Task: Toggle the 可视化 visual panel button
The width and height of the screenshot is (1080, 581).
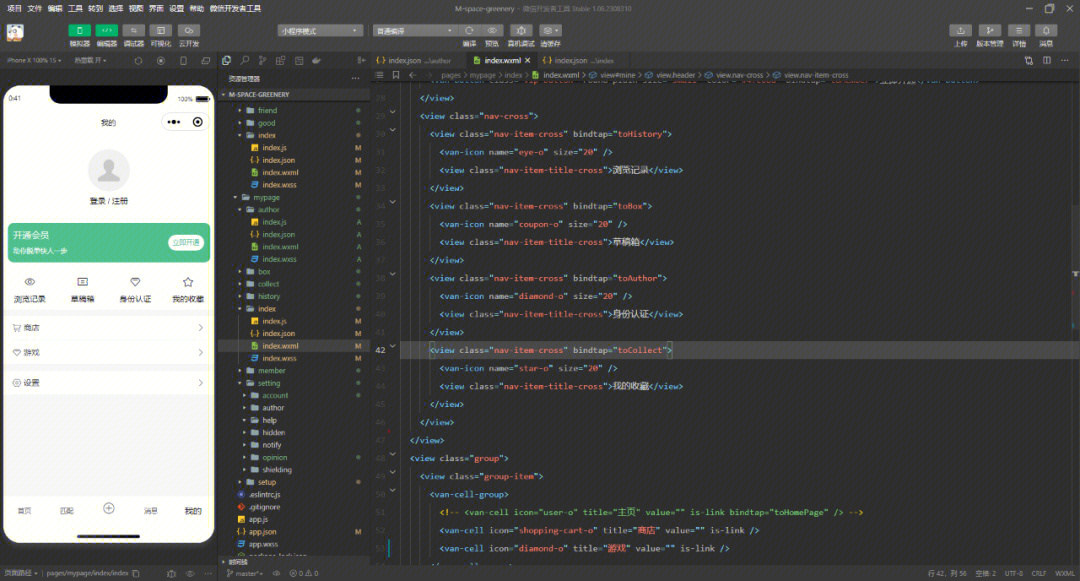Action: (160, 30)
